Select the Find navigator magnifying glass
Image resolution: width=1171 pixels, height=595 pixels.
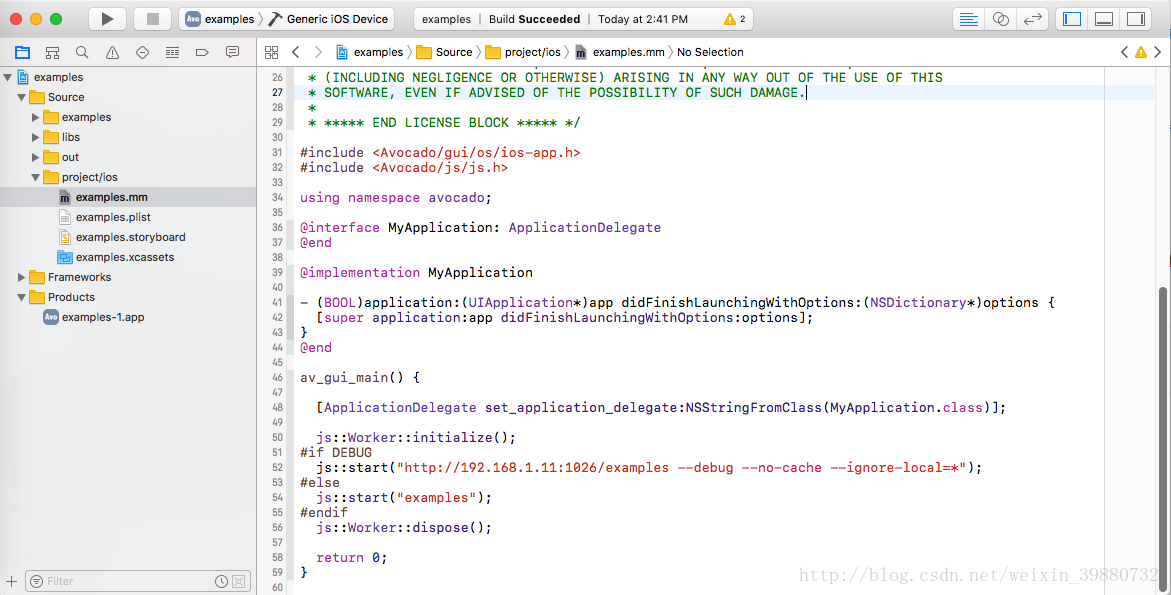pyautogui.click(x=82, y=51)
